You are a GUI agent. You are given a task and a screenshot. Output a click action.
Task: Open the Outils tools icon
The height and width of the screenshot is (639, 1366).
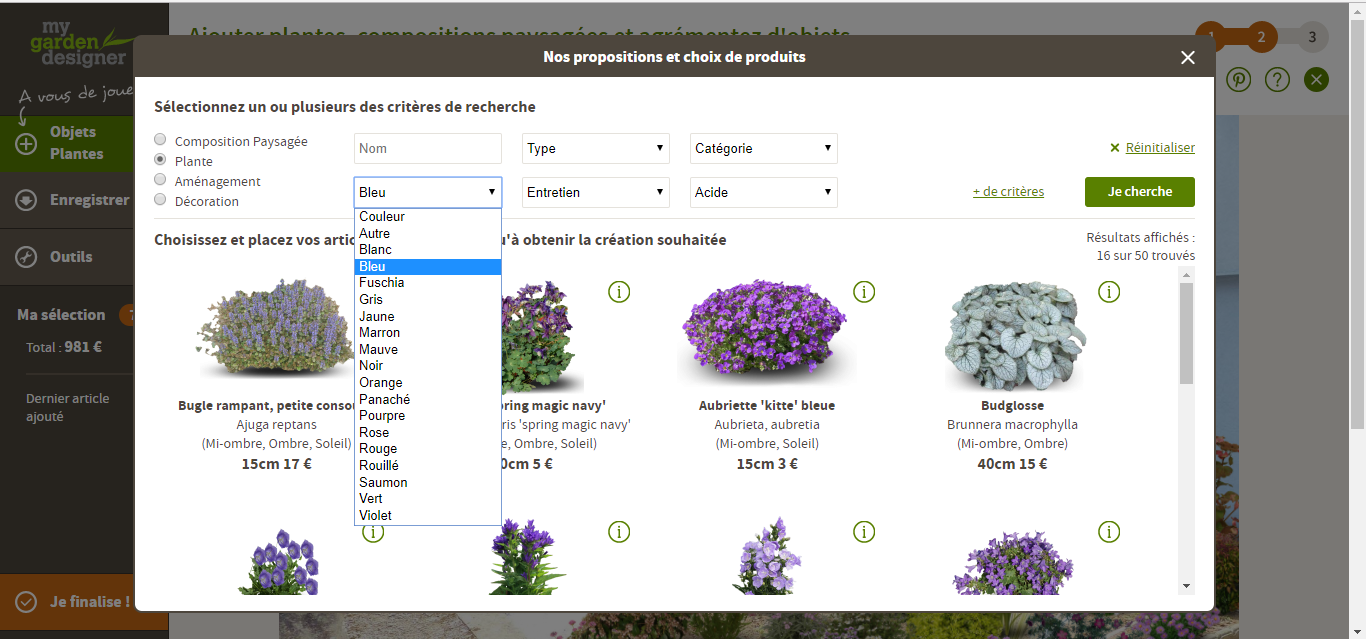(x=26, y=257)
